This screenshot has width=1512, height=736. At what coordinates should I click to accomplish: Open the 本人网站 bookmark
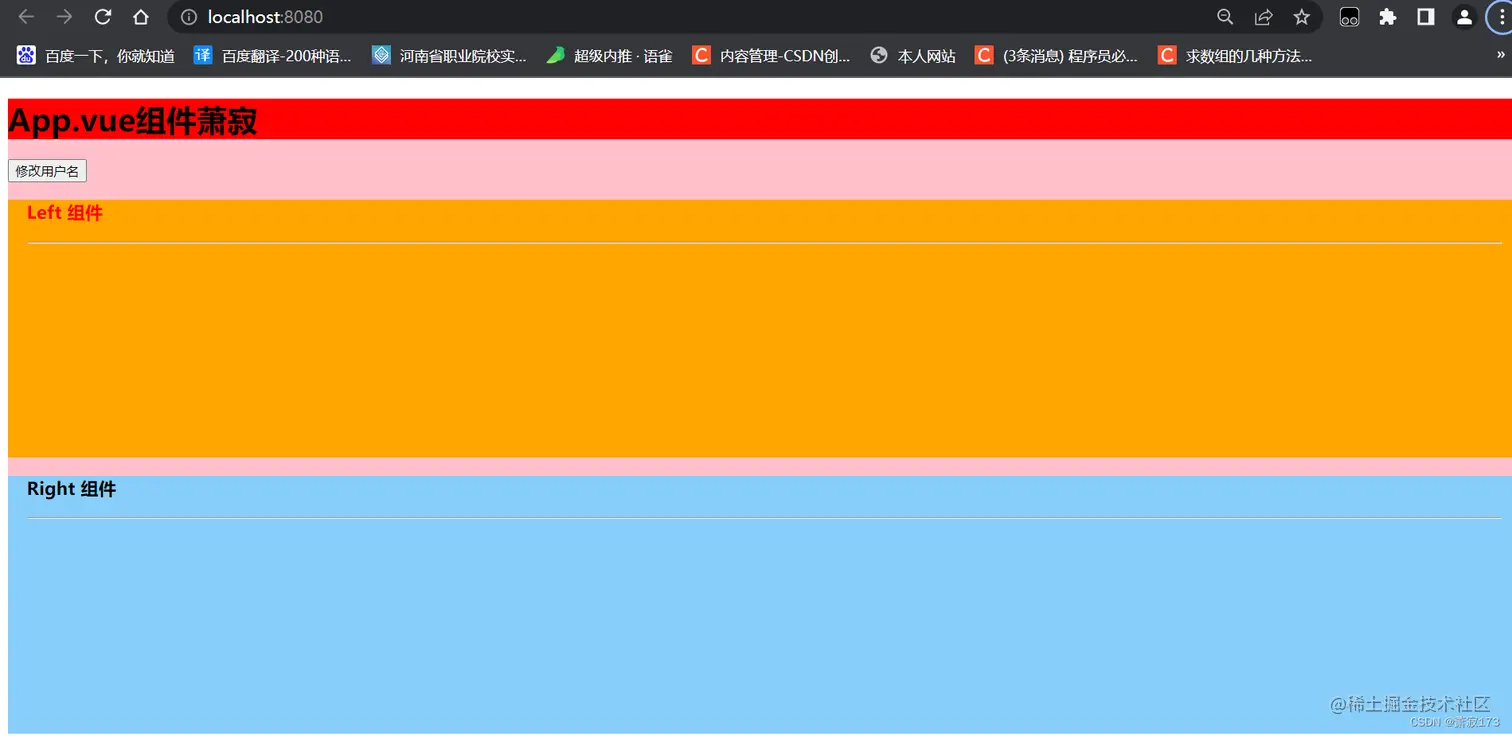[913, 56]
